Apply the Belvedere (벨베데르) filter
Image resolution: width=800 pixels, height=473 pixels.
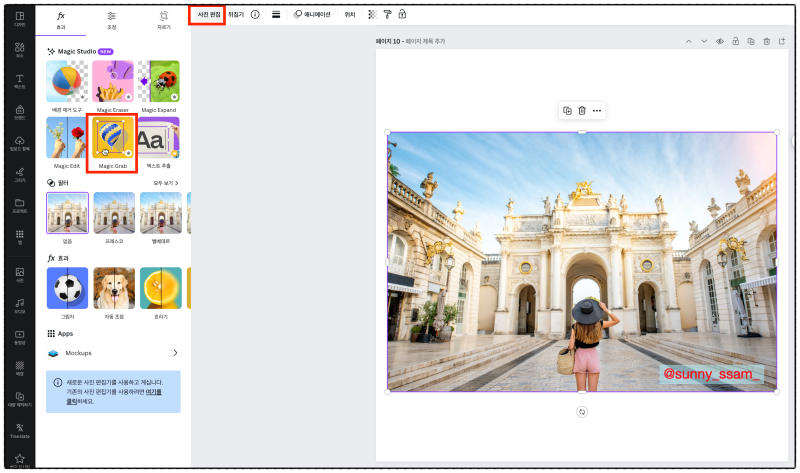(161, 213)
